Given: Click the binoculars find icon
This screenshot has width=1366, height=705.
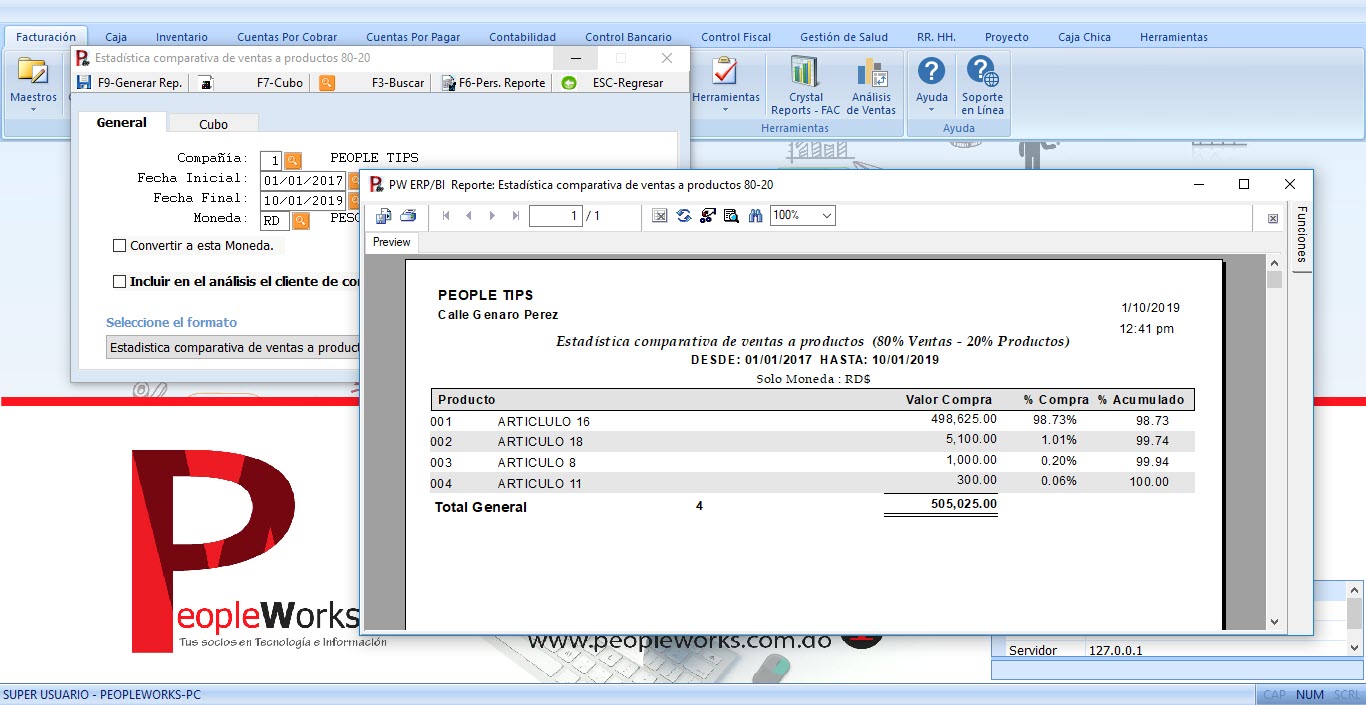Looking at the screenshot, I should pos(755,215).
